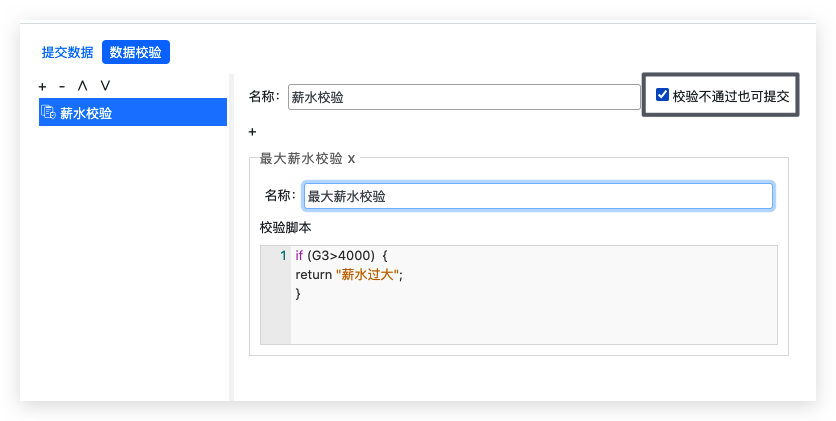Click the vertical divider between the two panels
This screenshot has height=421, width=836.
(231, 237)
